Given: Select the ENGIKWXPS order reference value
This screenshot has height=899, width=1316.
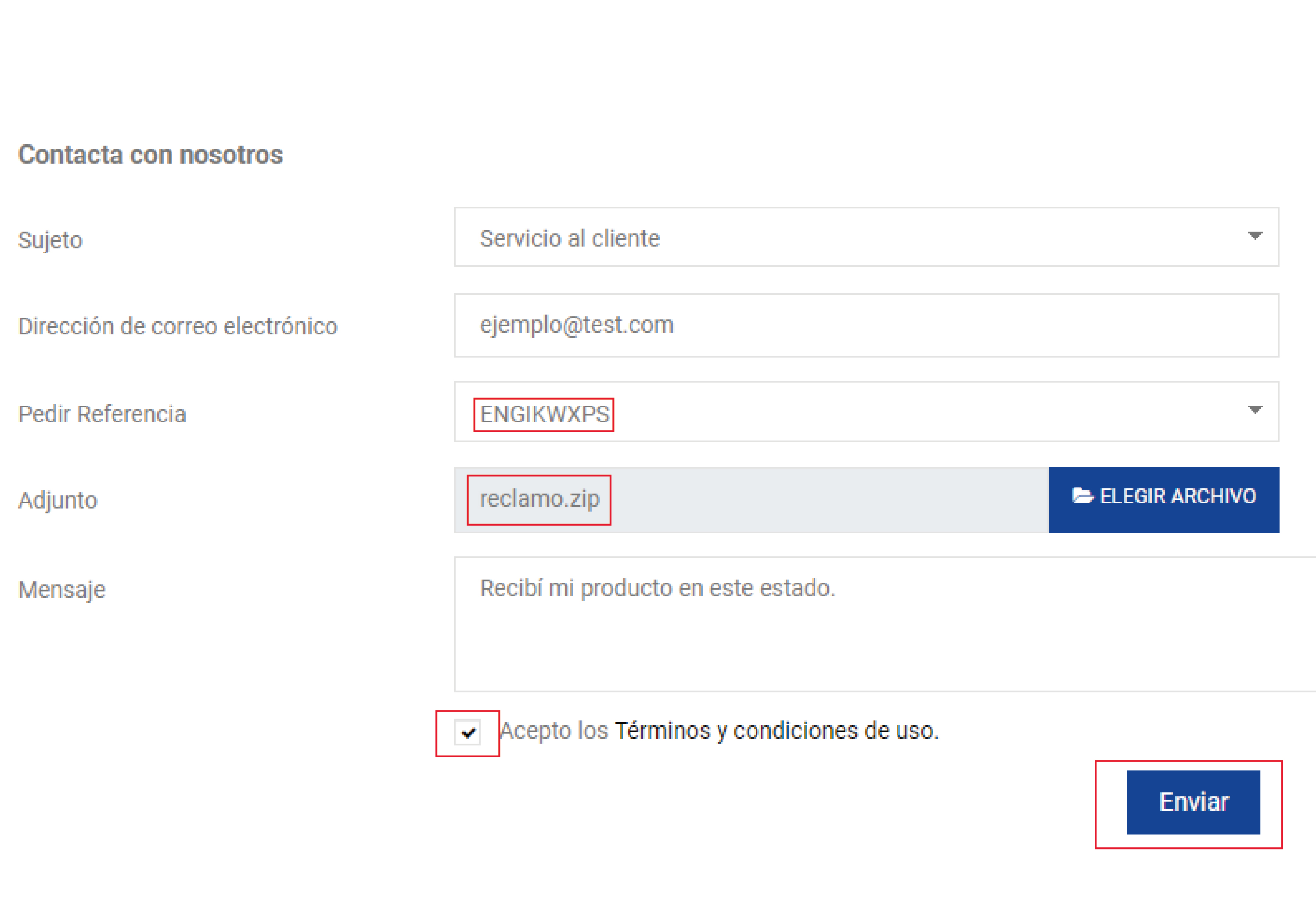Looking at the screenshot, I should click(x=543, y=415).
